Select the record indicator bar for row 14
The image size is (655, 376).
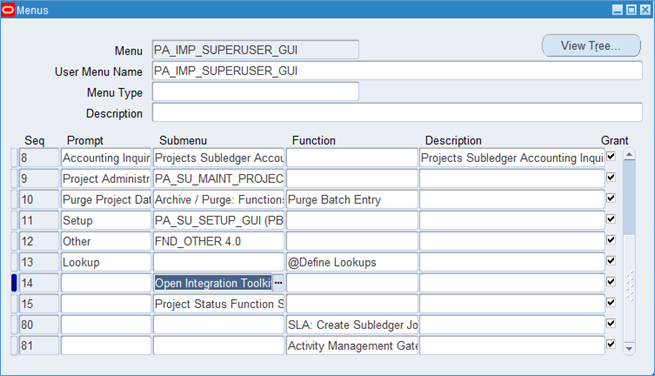14,283
